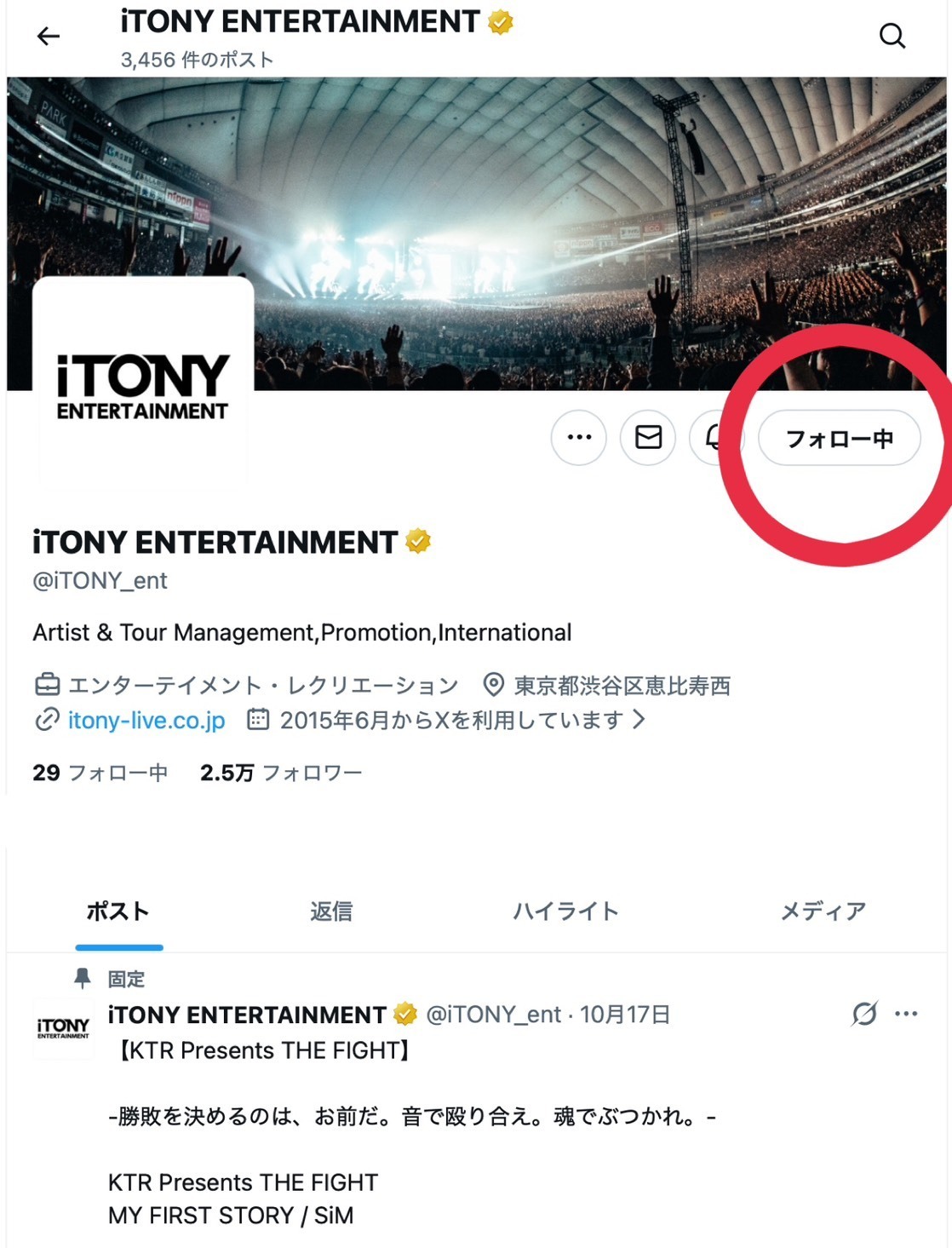The width and height of the screenshot is (952, 1248).
Task: Open the three-dot profile options button
Action: 579,438
